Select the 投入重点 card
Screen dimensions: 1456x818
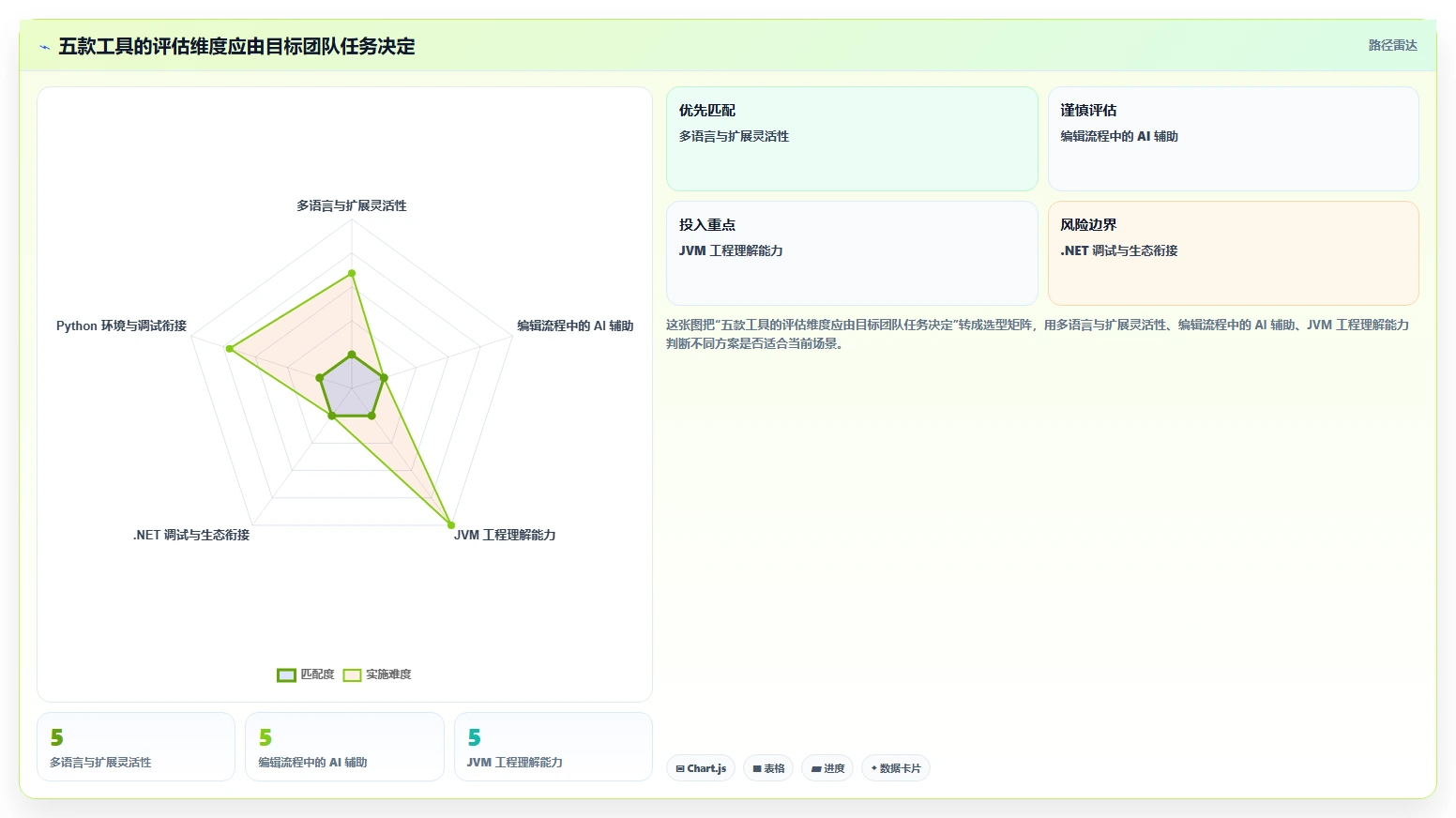point(852,253)
